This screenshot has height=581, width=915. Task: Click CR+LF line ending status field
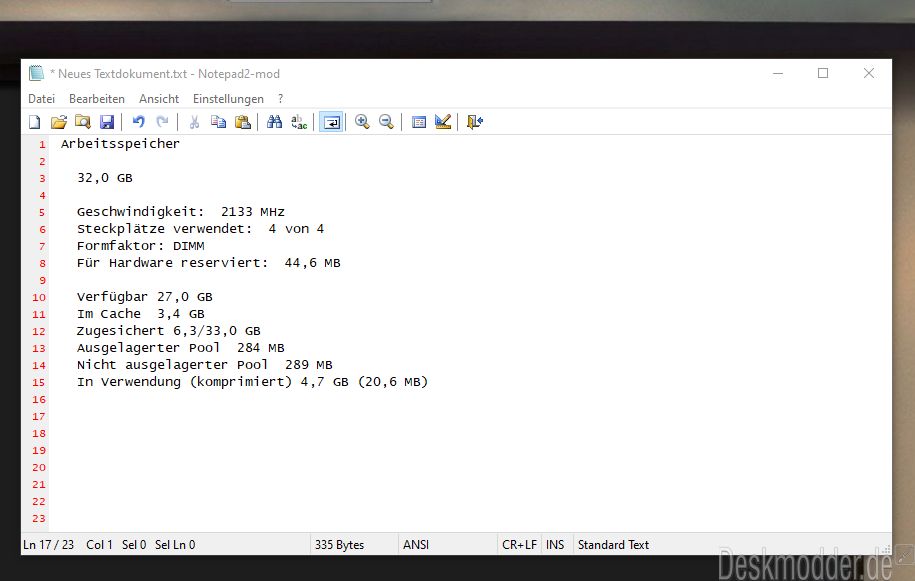click(x=519, y=545)
